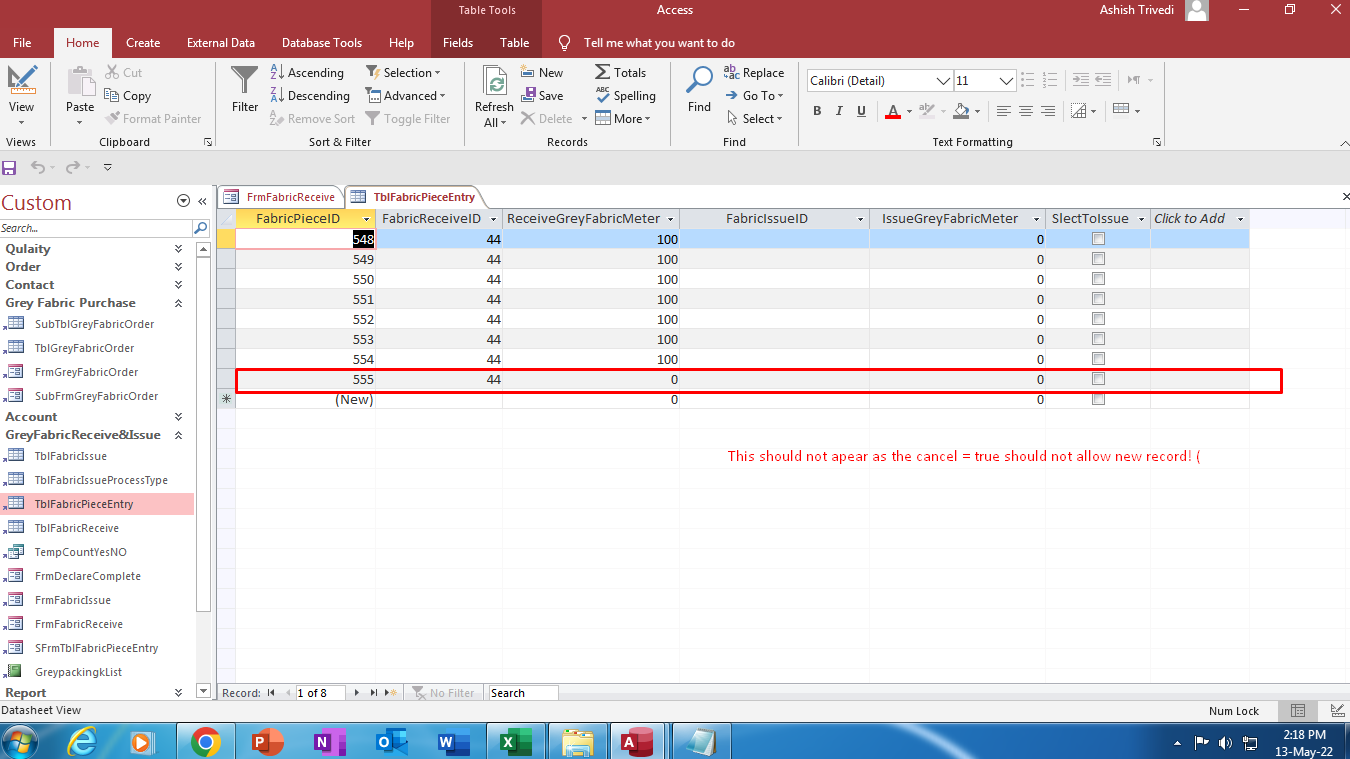Image resolution: width=1350 pixels, height=759 pixels.
Task: Click the Filter funnel icon
Action: [x=245, y=80]
